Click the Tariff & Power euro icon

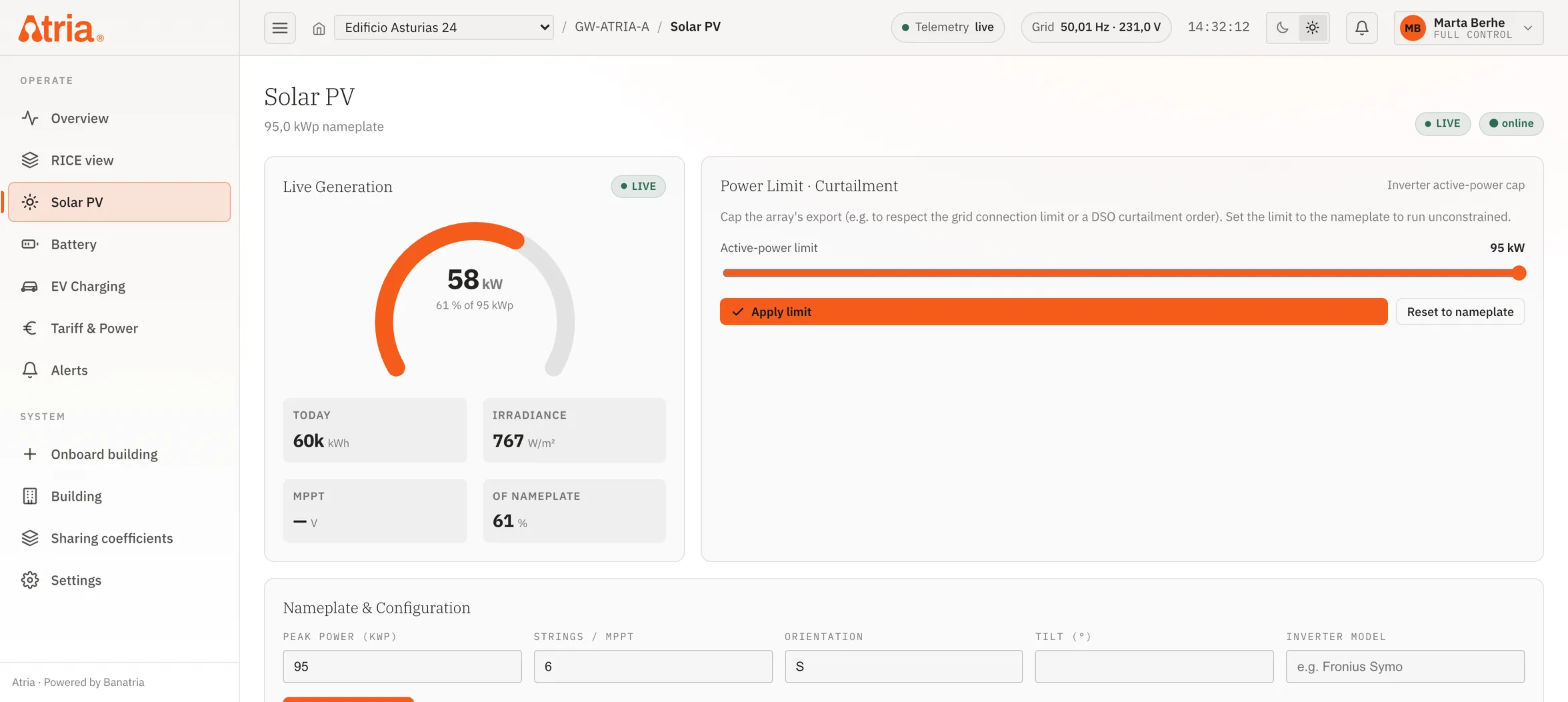point(29,328)
